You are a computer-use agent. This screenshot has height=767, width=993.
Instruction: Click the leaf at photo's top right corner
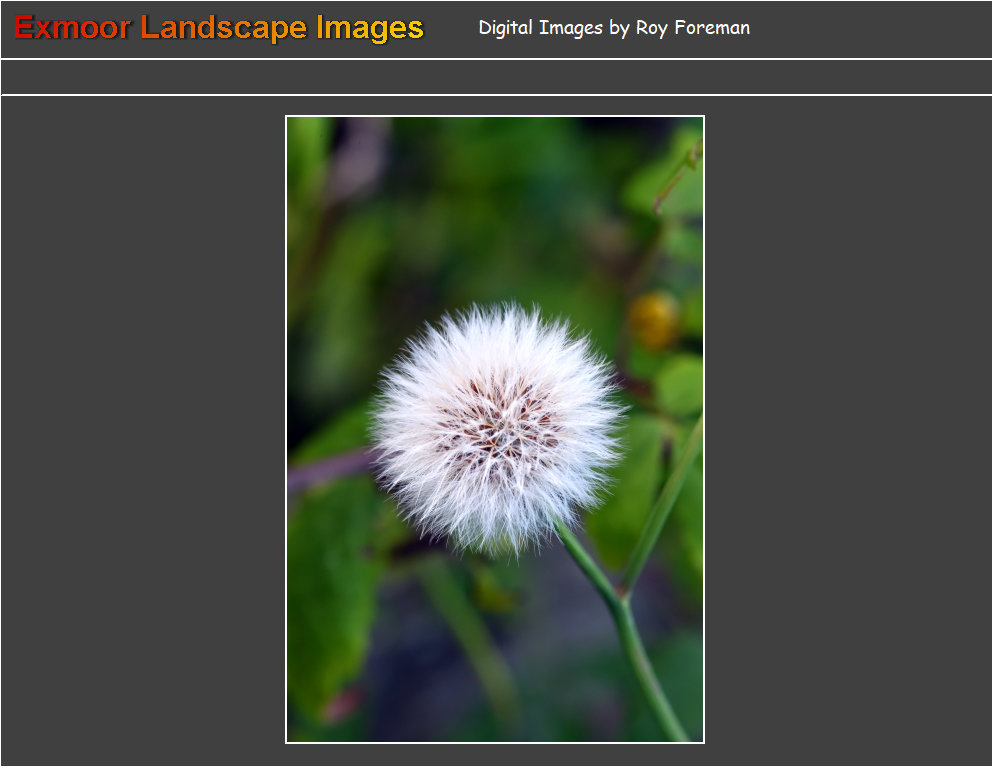678,180
